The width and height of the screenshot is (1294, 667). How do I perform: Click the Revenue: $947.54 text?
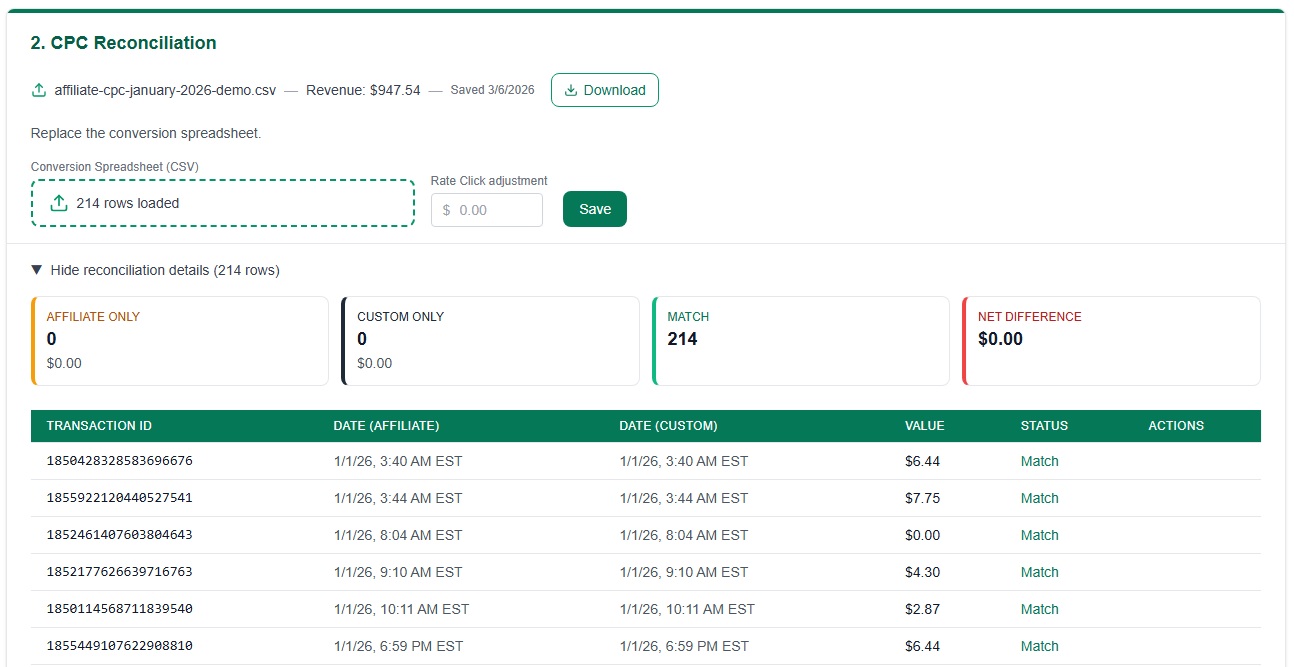[363, 90]
